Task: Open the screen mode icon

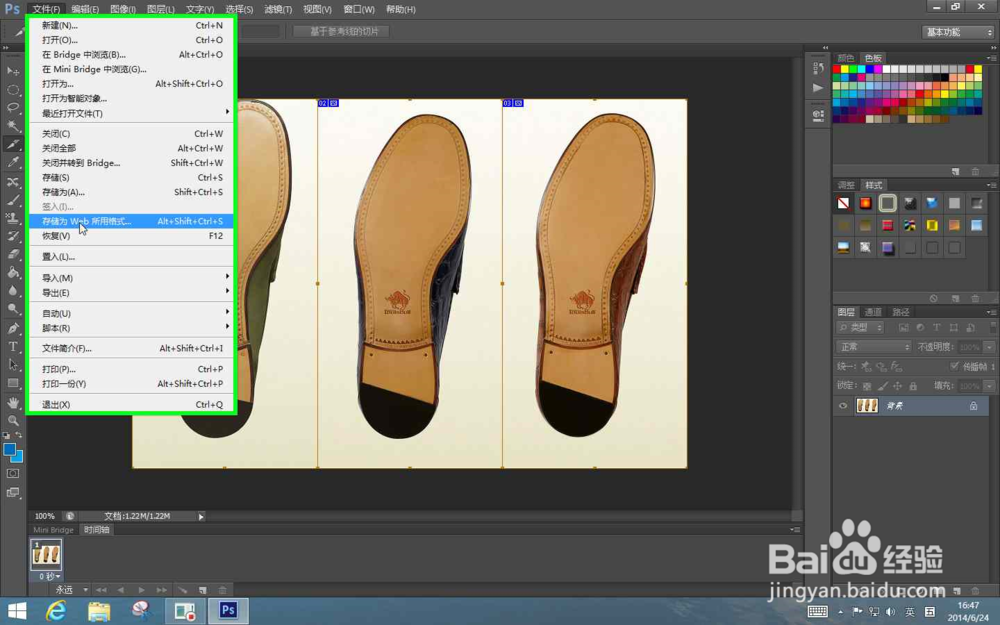Action: pyautogui.click(x=13, y=492)
